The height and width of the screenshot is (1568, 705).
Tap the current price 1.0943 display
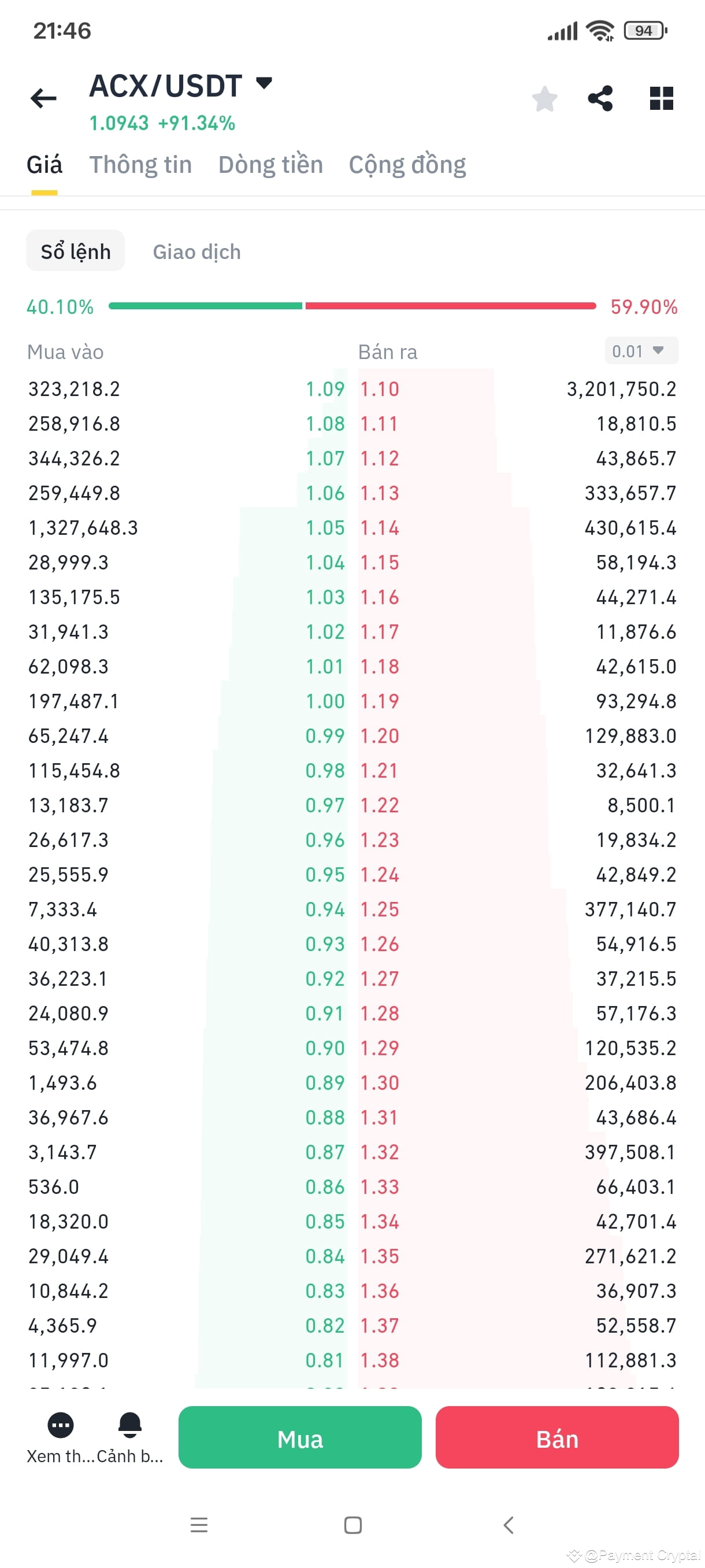pos(119,123)
